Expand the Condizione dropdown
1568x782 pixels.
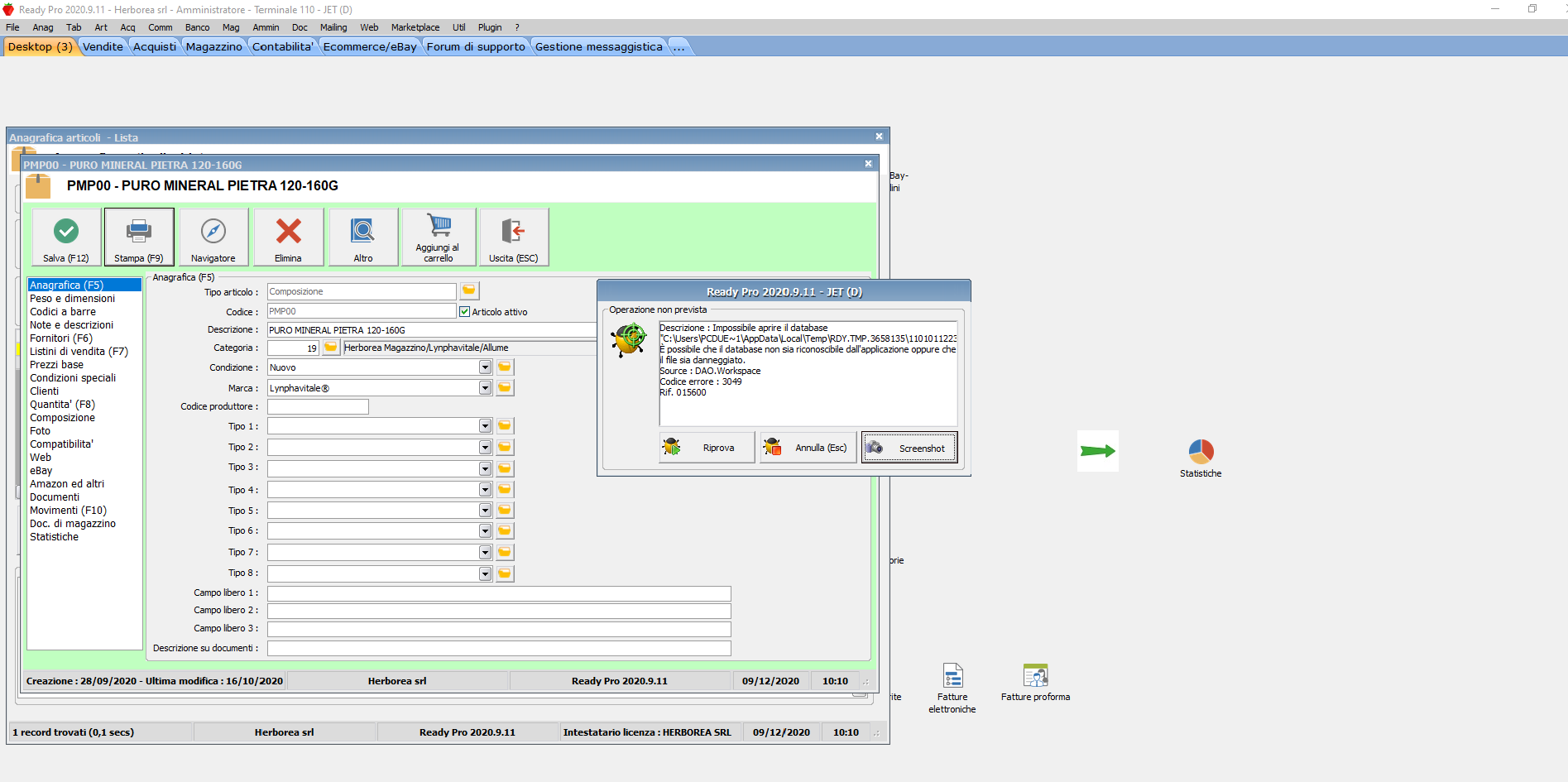coord(485,367)
